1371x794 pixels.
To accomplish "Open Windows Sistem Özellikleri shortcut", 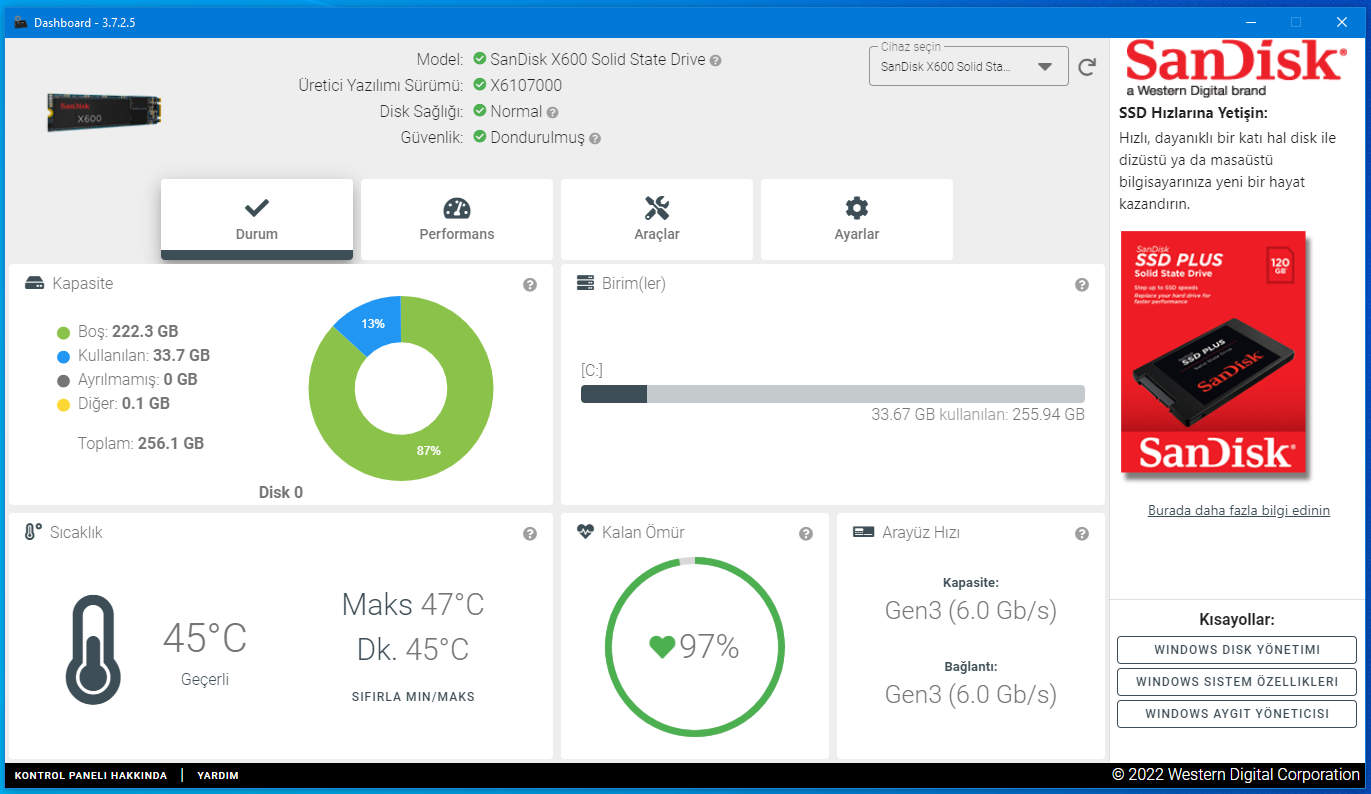I will point(1237,682).
